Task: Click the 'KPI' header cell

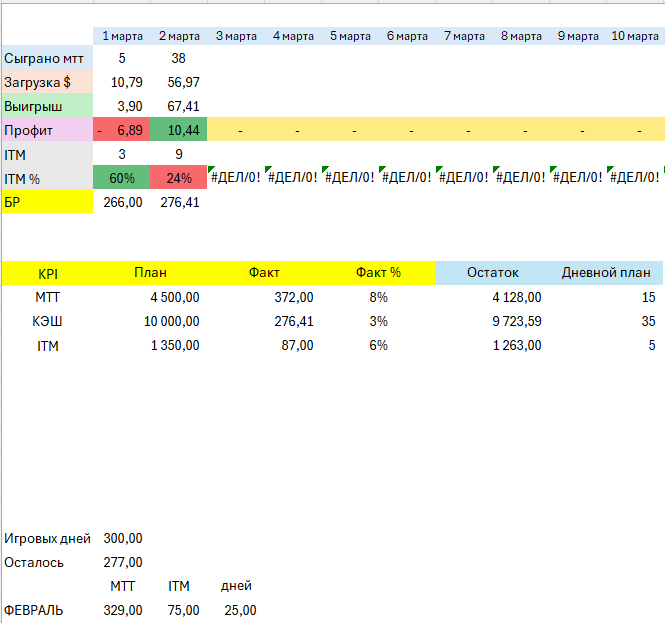Action: click(x=48, y=274)
